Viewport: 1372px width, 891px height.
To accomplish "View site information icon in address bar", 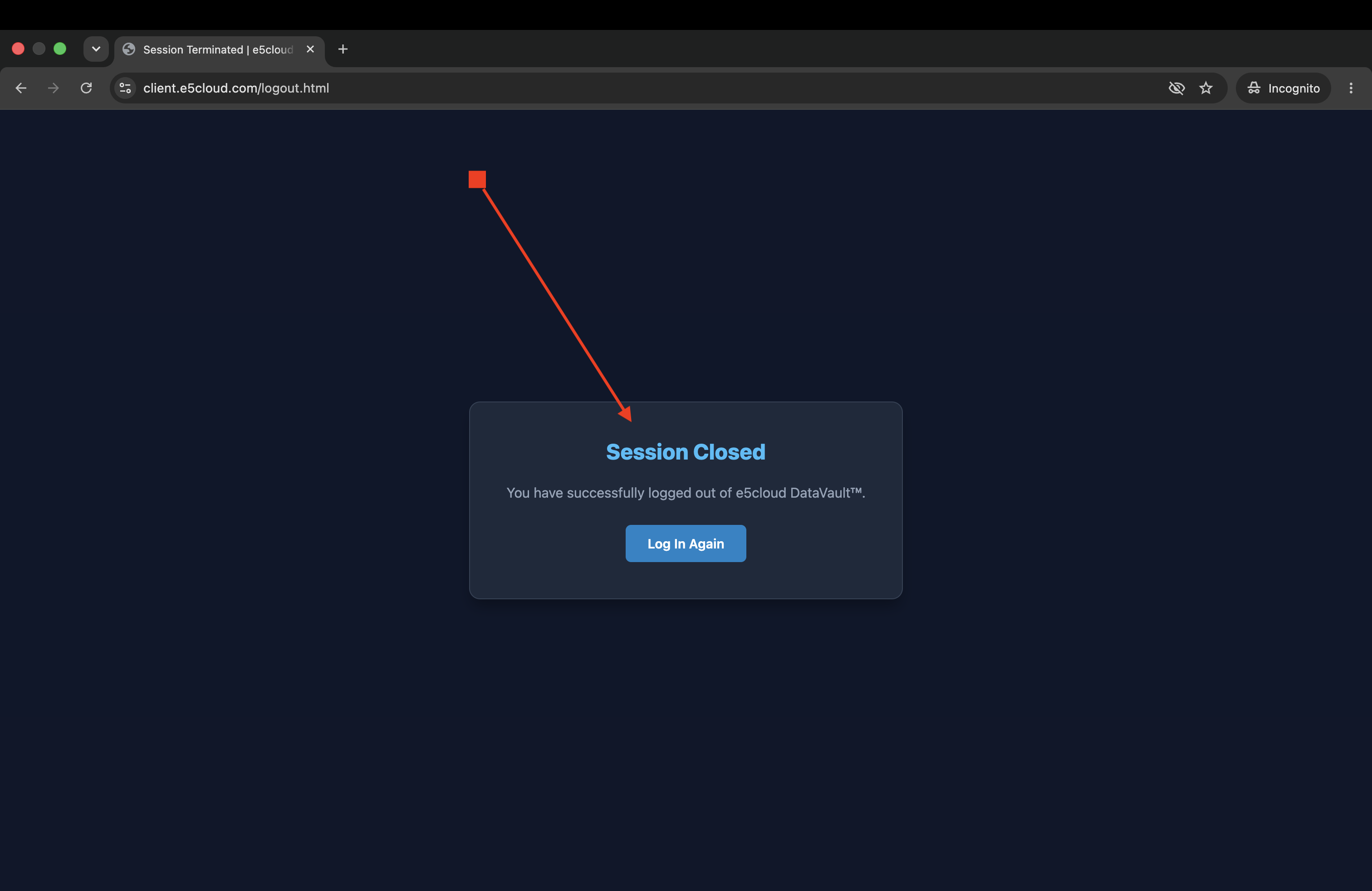I will point(125,88).
